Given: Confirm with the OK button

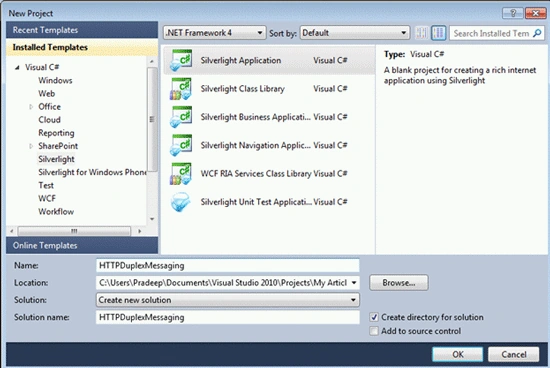Looking at the screenshot, I should click(457, 354).
